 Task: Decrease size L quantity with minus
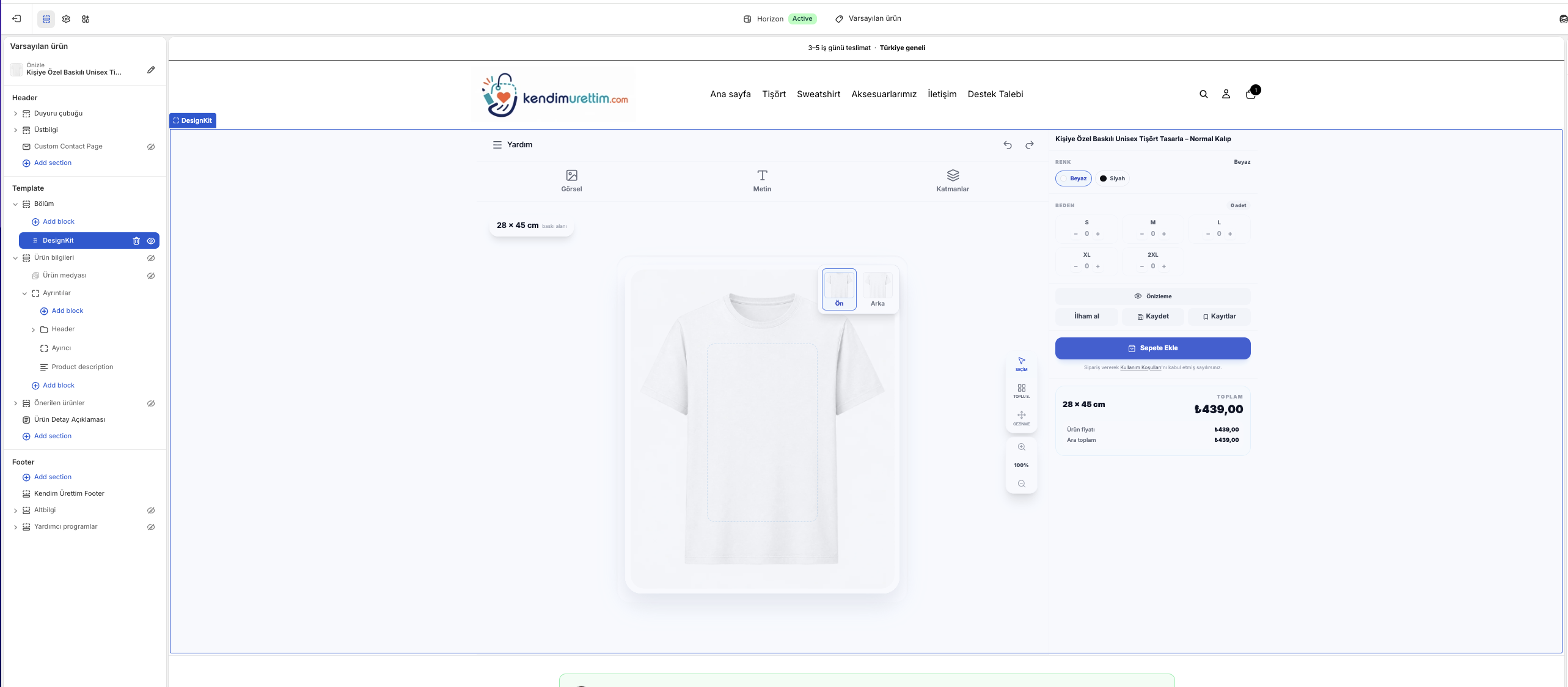pos(1208,234)
